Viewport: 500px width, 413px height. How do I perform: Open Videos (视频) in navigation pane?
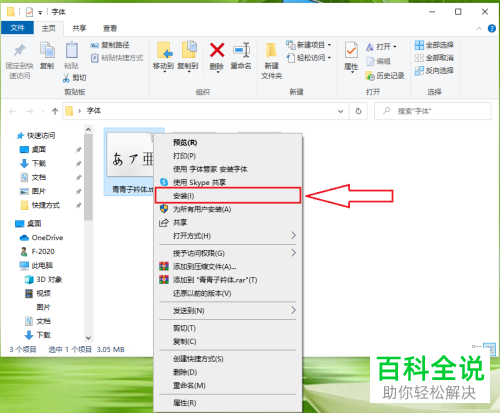click(x=38, y=294)
